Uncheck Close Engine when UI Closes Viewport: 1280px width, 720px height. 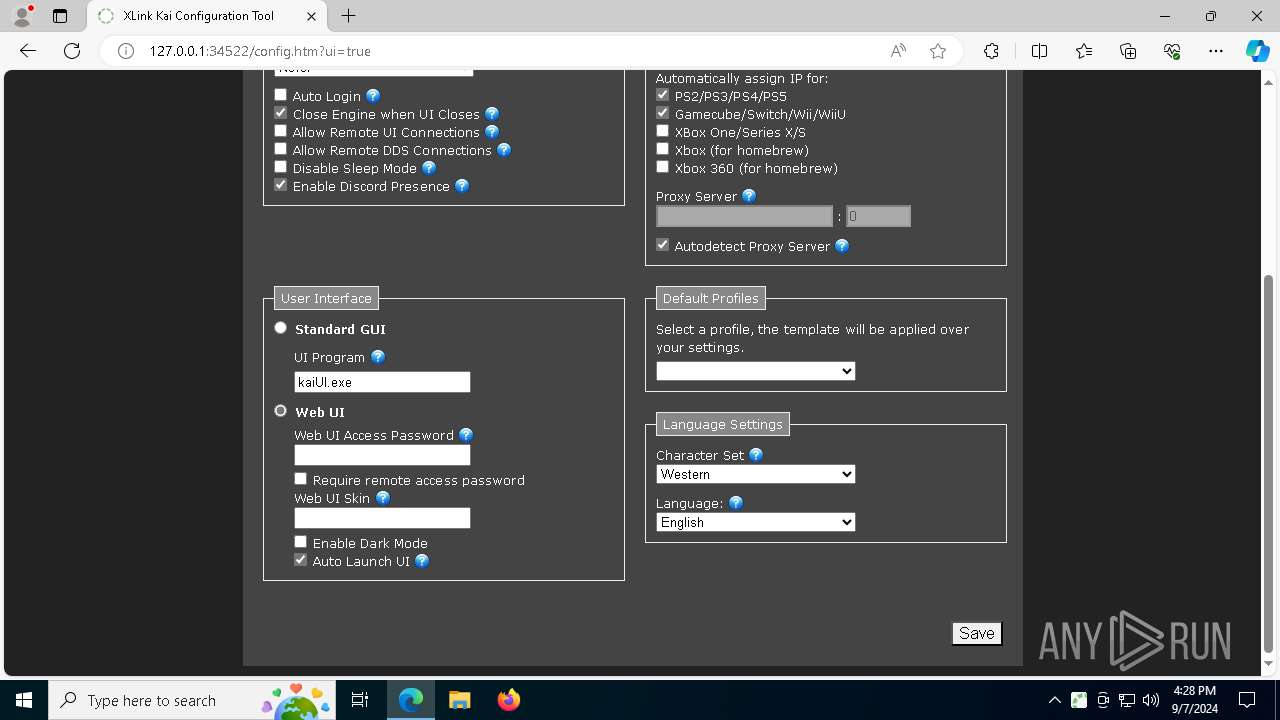pos(281,113)
